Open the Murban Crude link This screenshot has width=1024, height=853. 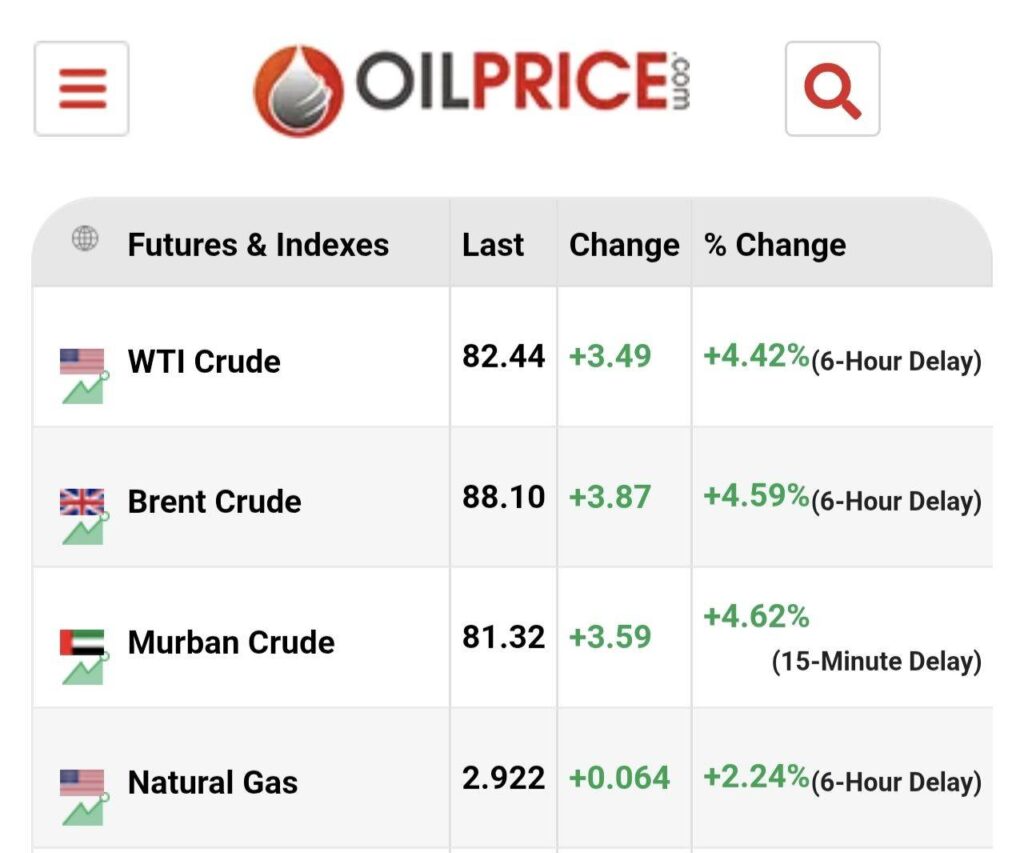click(231, 642)
